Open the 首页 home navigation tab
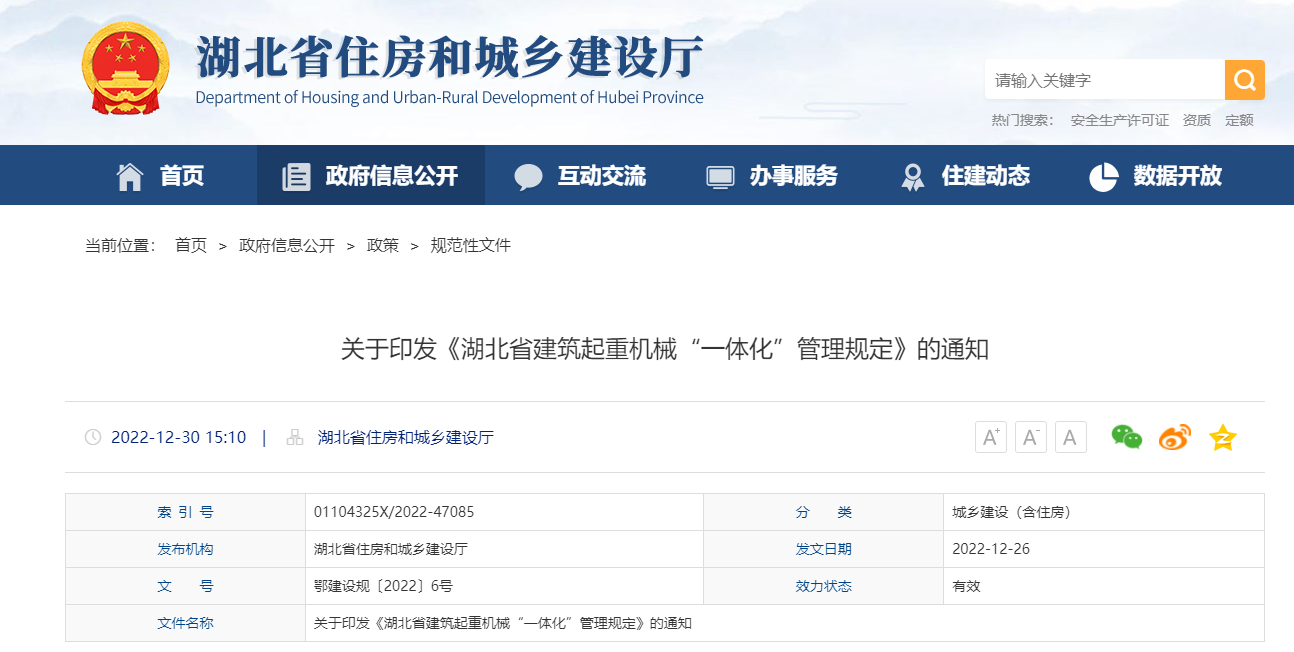 160,176
